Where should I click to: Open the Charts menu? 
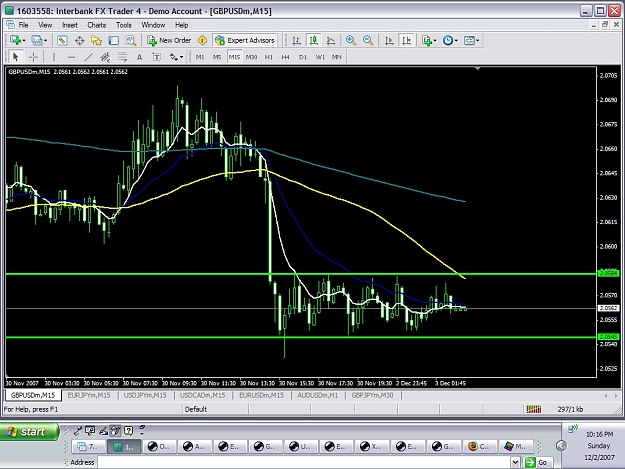[96, 25]
